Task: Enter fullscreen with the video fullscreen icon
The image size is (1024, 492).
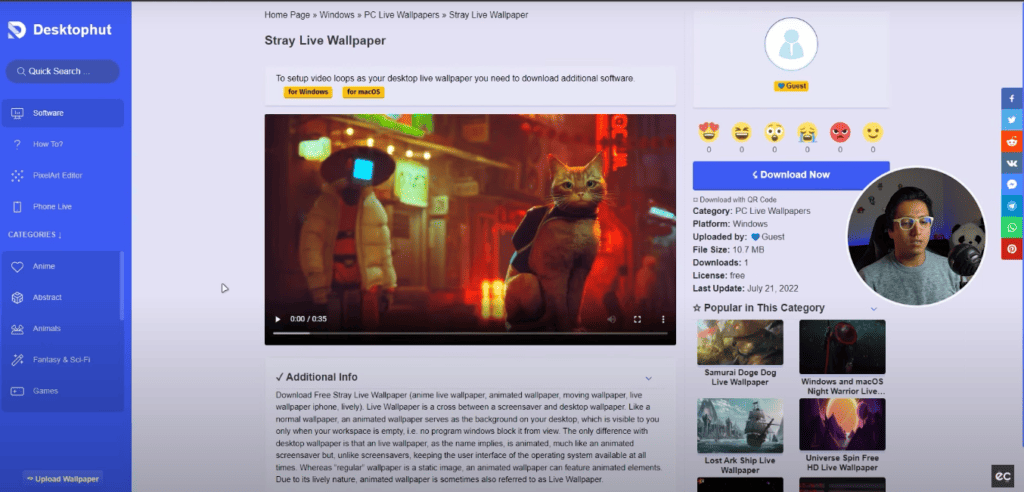Action: coord(637,320)
